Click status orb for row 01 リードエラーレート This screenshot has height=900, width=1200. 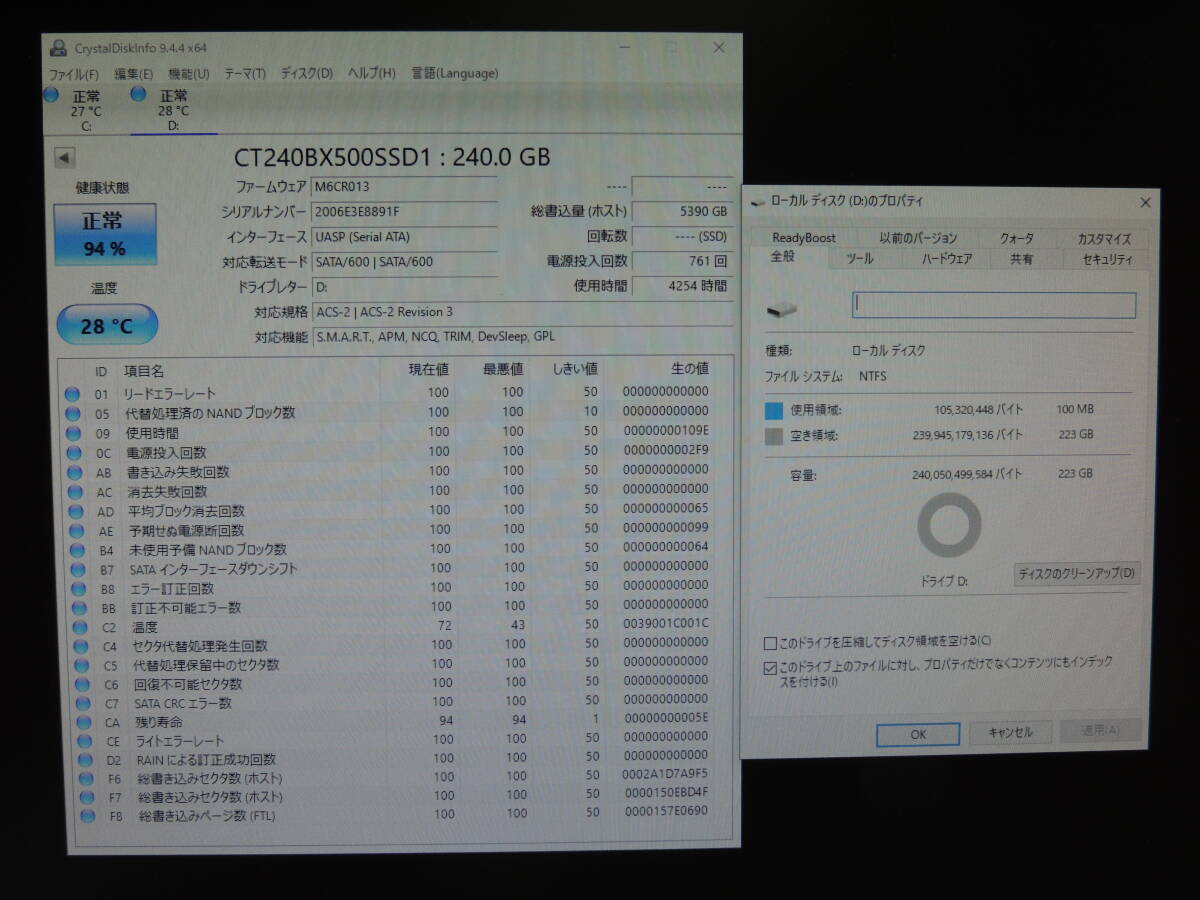tap(72, 393)
